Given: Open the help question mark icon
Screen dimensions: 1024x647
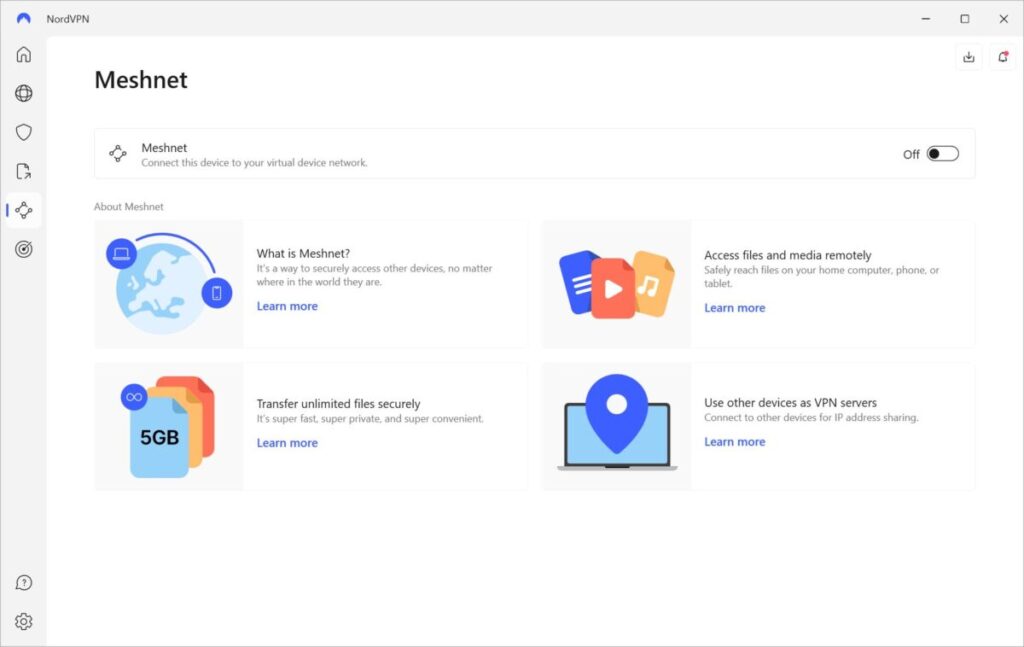Looking at the screenshot, I should [24, 582].
